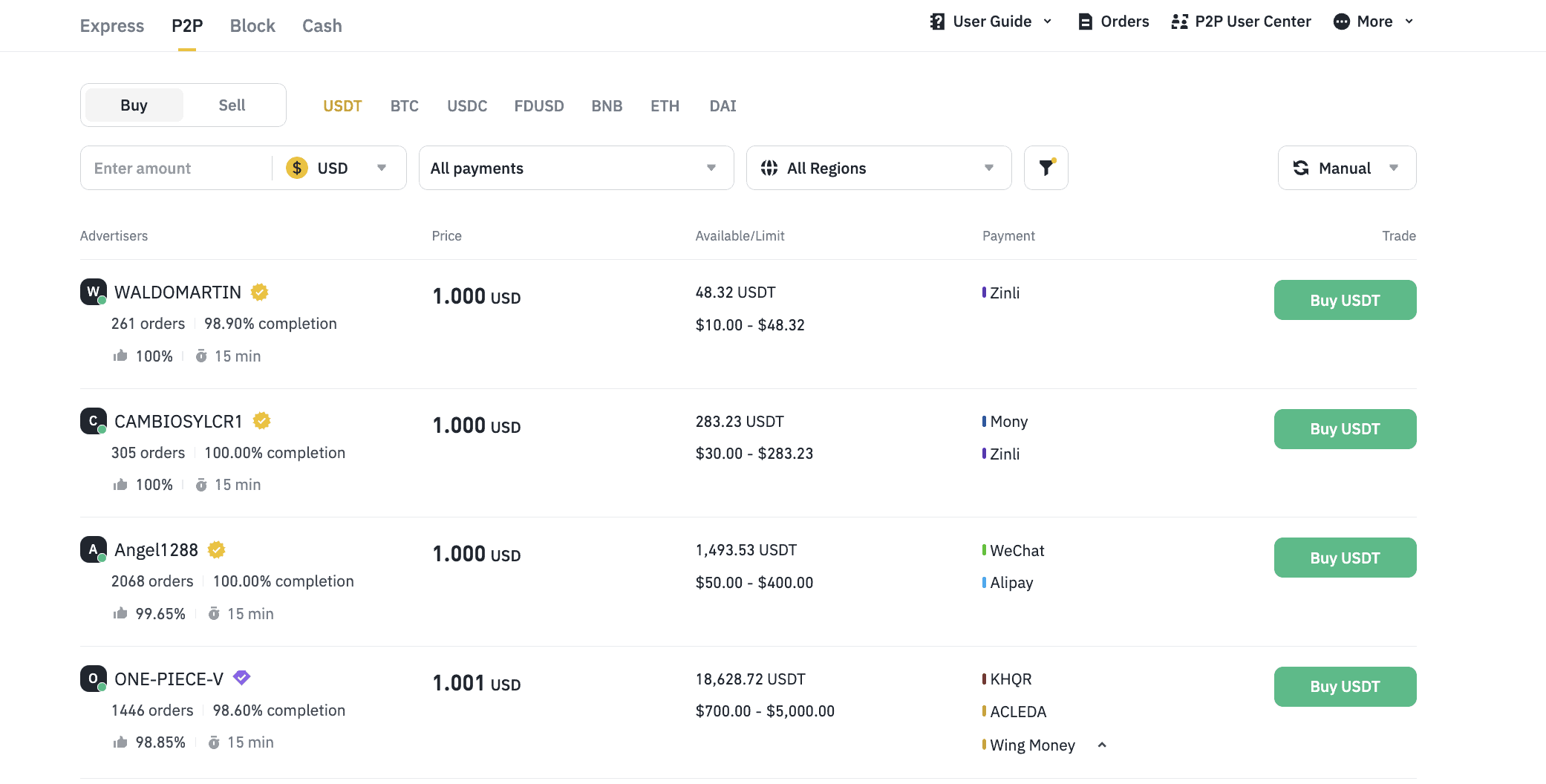Screen dimensions: 1546x784
Task: Click the More ellipsis icon
Action: [x=1341, y=22]
